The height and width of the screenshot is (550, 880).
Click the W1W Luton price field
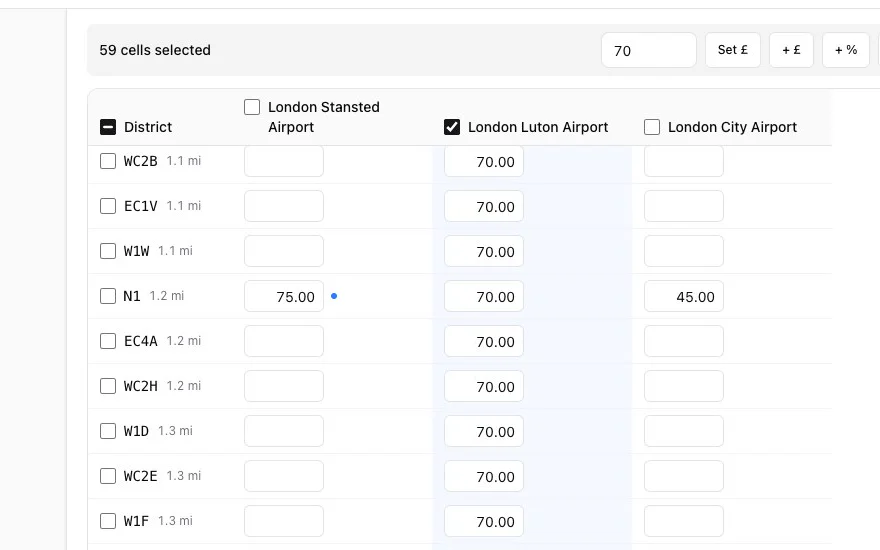(x=484, y=251)
